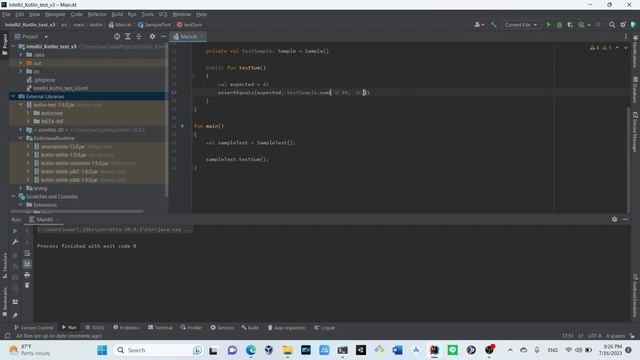Expand META-INF folder in kotlin-test jar
The width and height of the screenshot is (640, 360).
tap(28, 121)
